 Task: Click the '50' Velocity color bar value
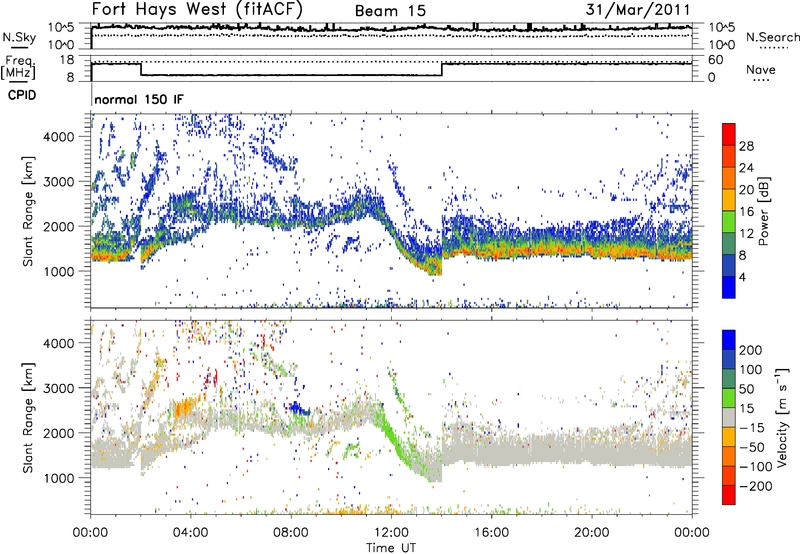pyautogui.click(x=746, y=389)
